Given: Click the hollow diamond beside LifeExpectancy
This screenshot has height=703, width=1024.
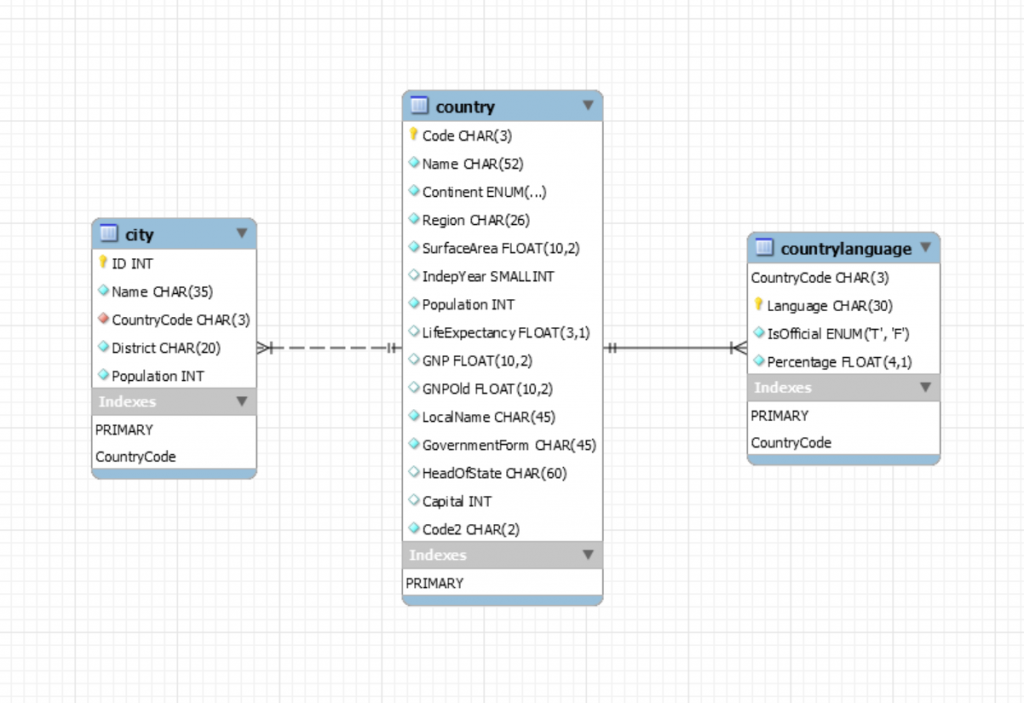Looking at the screenshot, I should pos(413,331).
